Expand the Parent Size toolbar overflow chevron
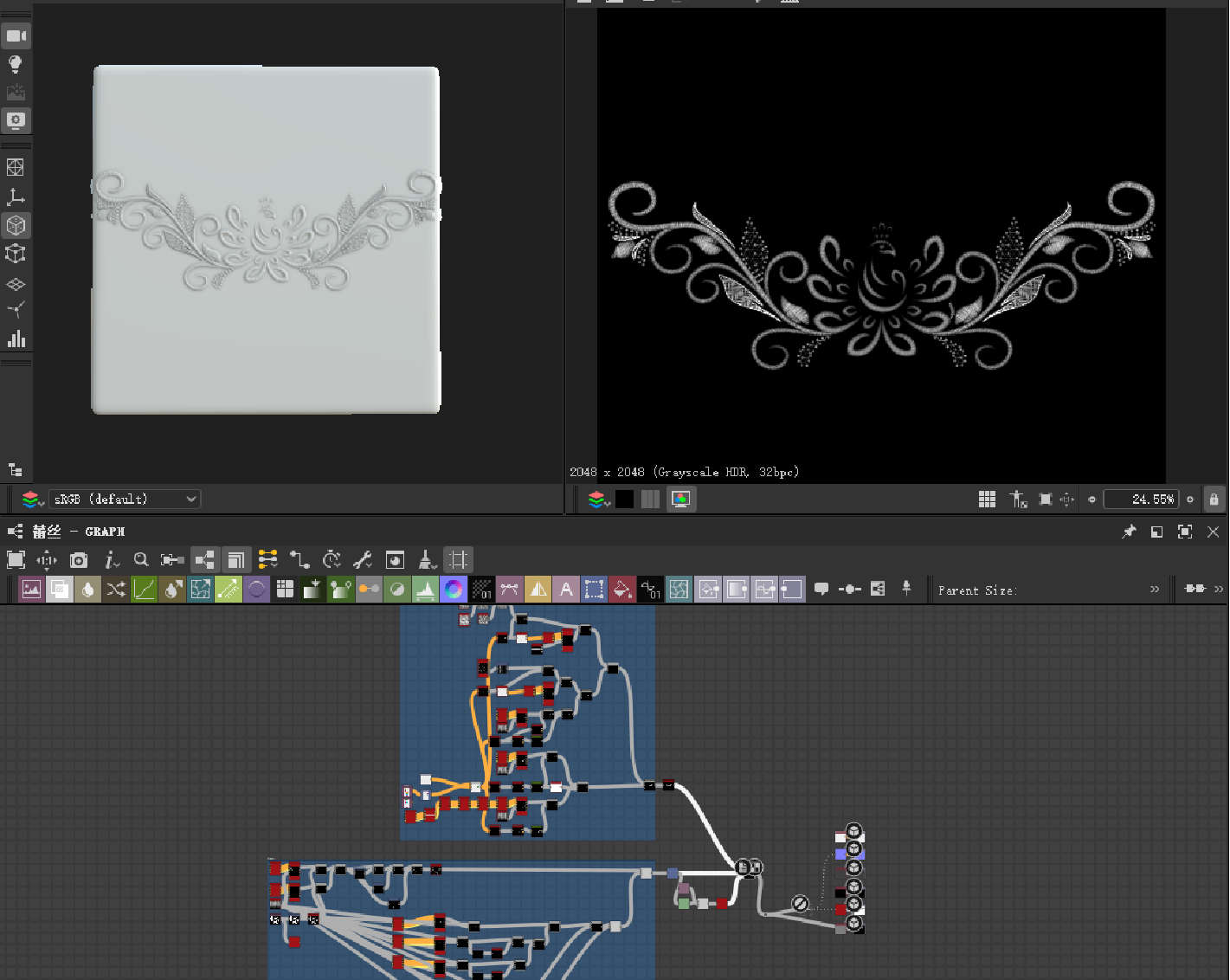This screenshot has height=980, width=1230. (x=1154, y=590)
